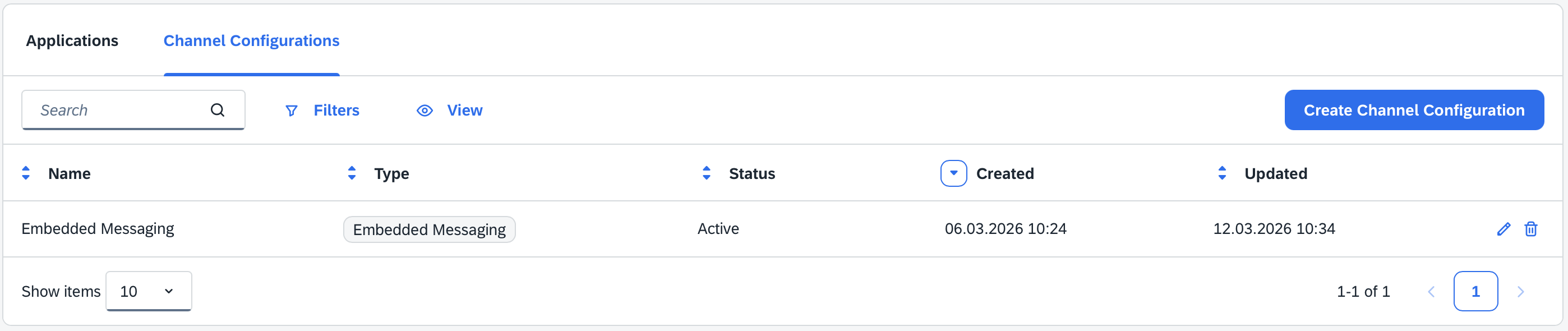Toggle the Created column sort direction

953,173
